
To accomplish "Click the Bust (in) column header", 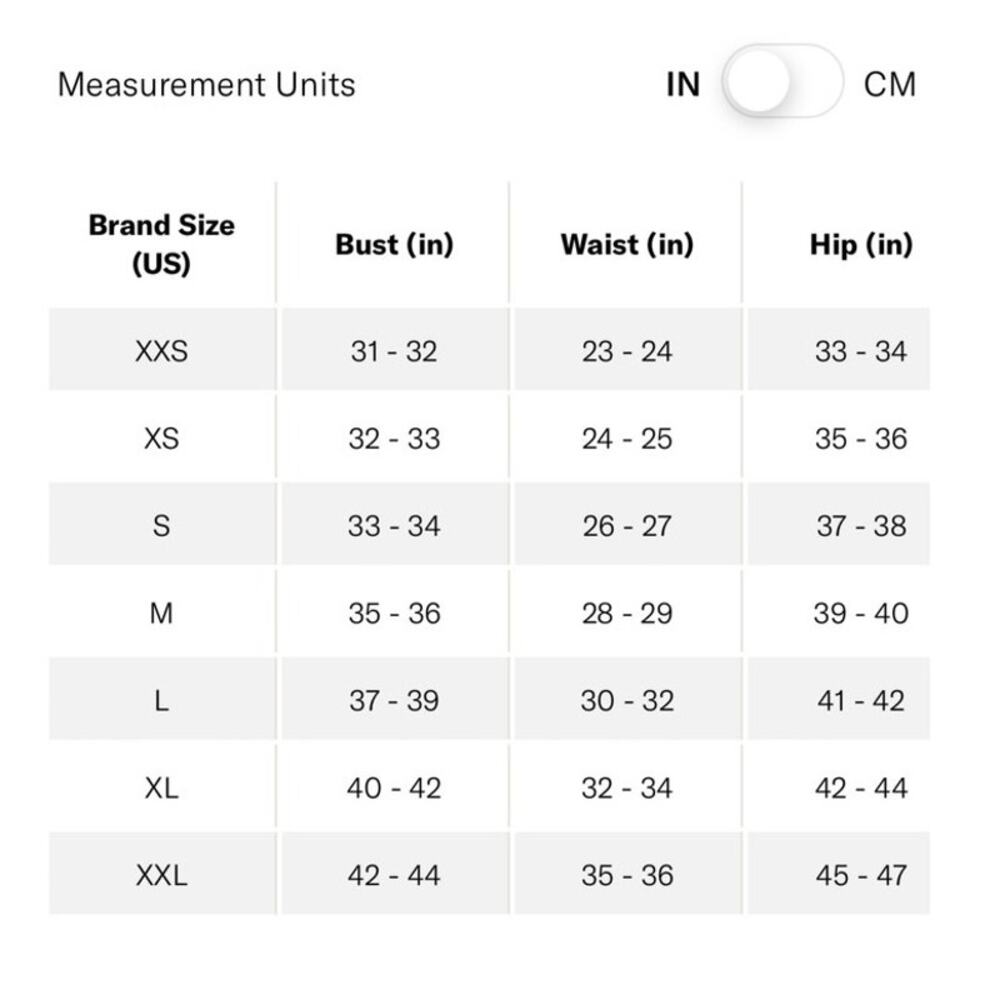I will (x=394, y=244).
